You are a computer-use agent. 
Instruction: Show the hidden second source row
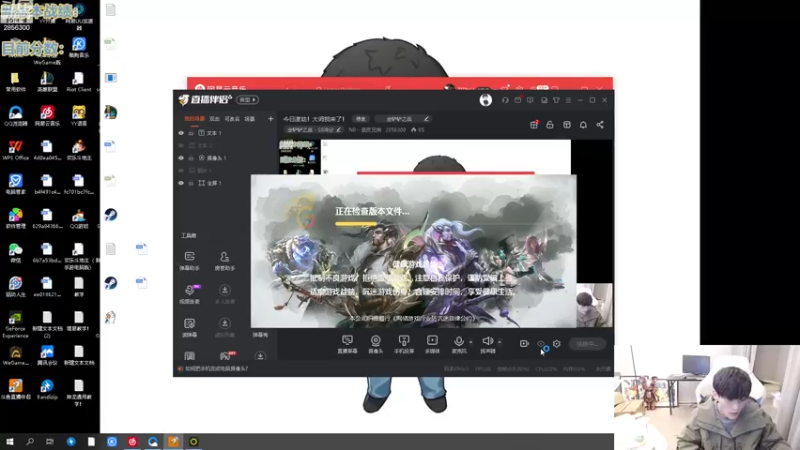point(181,145)
